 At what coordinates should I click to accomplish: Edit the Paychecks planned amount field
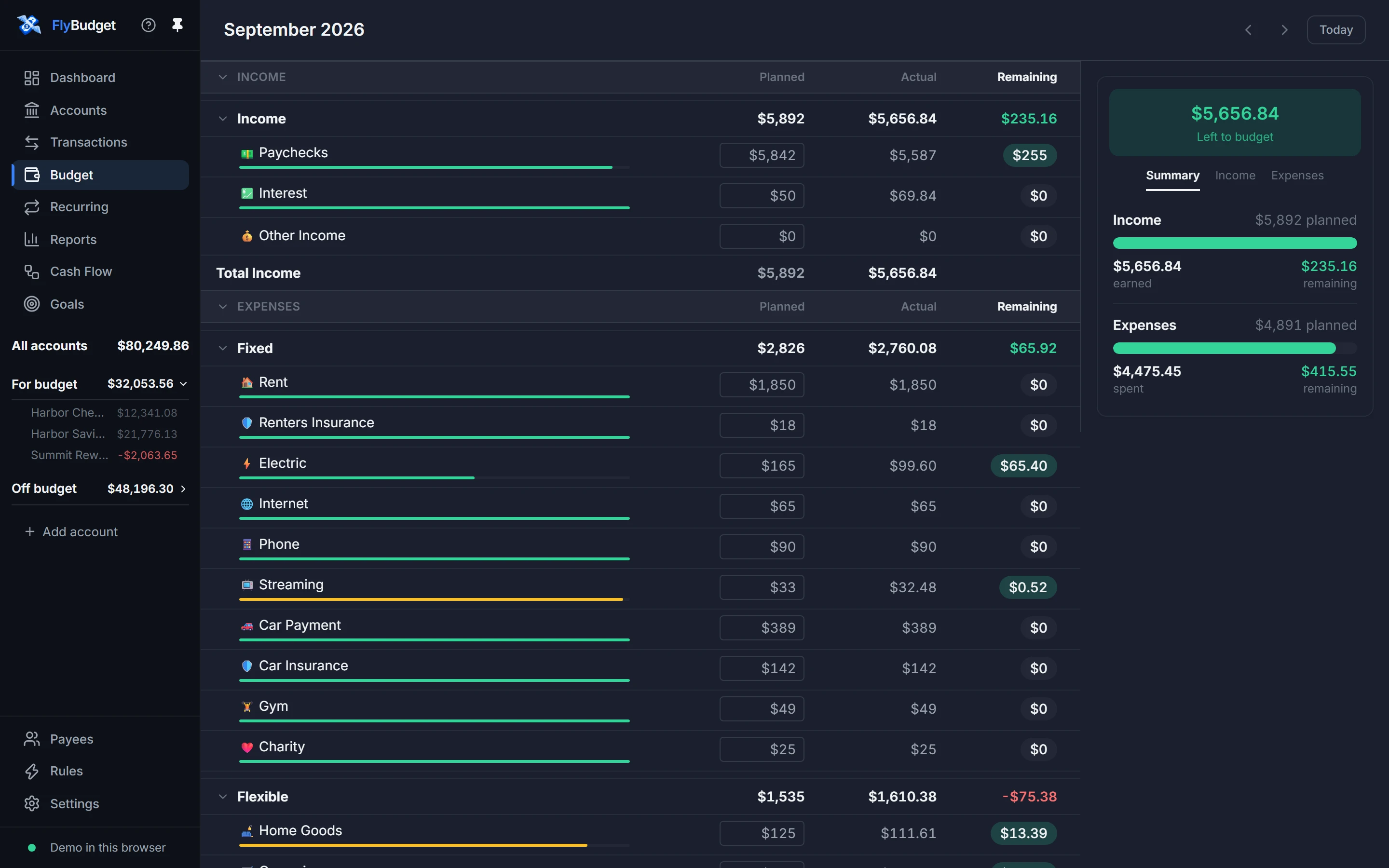(x=762, y=156)
